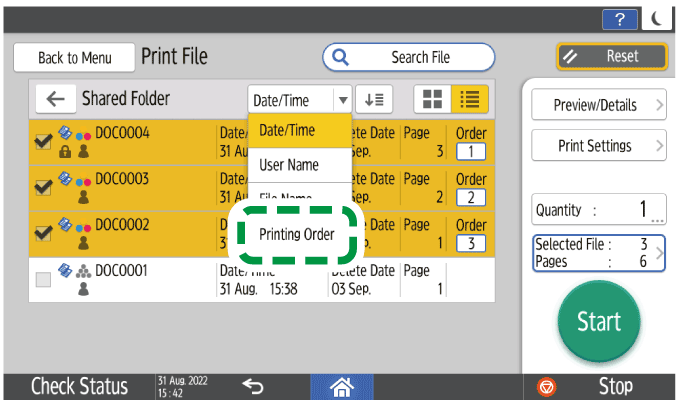683x404 pixels.
Task: Switch to thumbnail grid view
Action: tap(433, 100)
